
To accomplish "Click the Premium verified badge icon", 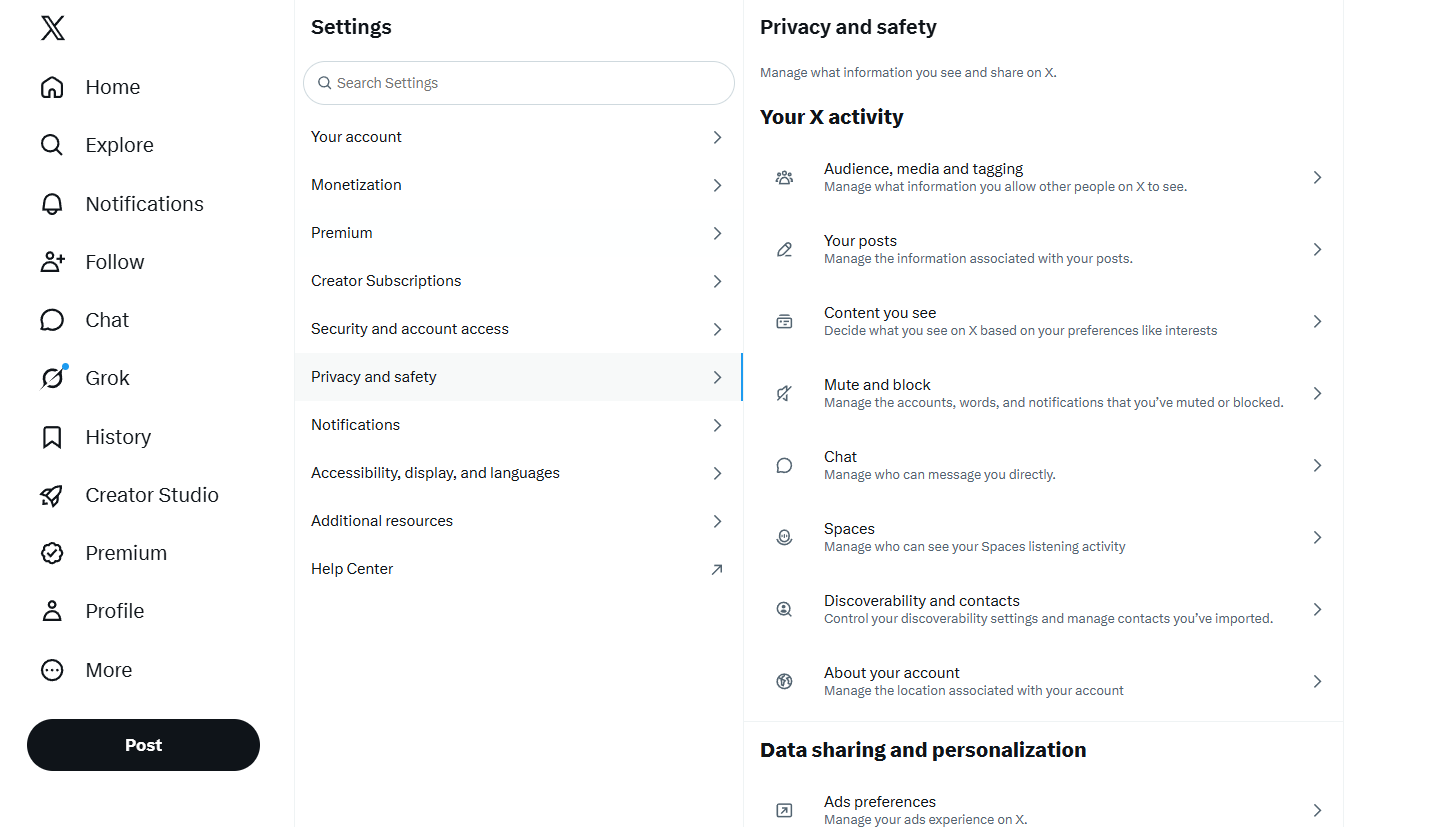I will pos(52,553).
